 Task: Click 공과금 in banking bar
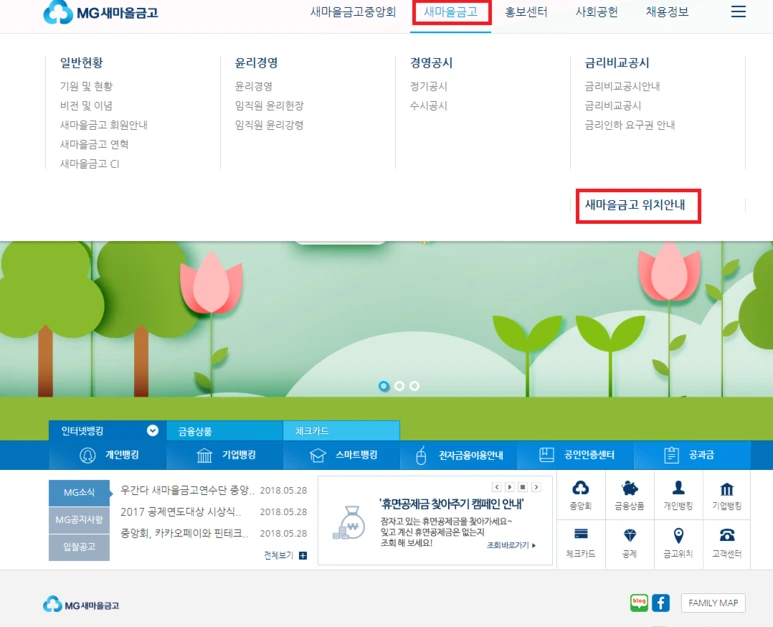coord(693,455)
